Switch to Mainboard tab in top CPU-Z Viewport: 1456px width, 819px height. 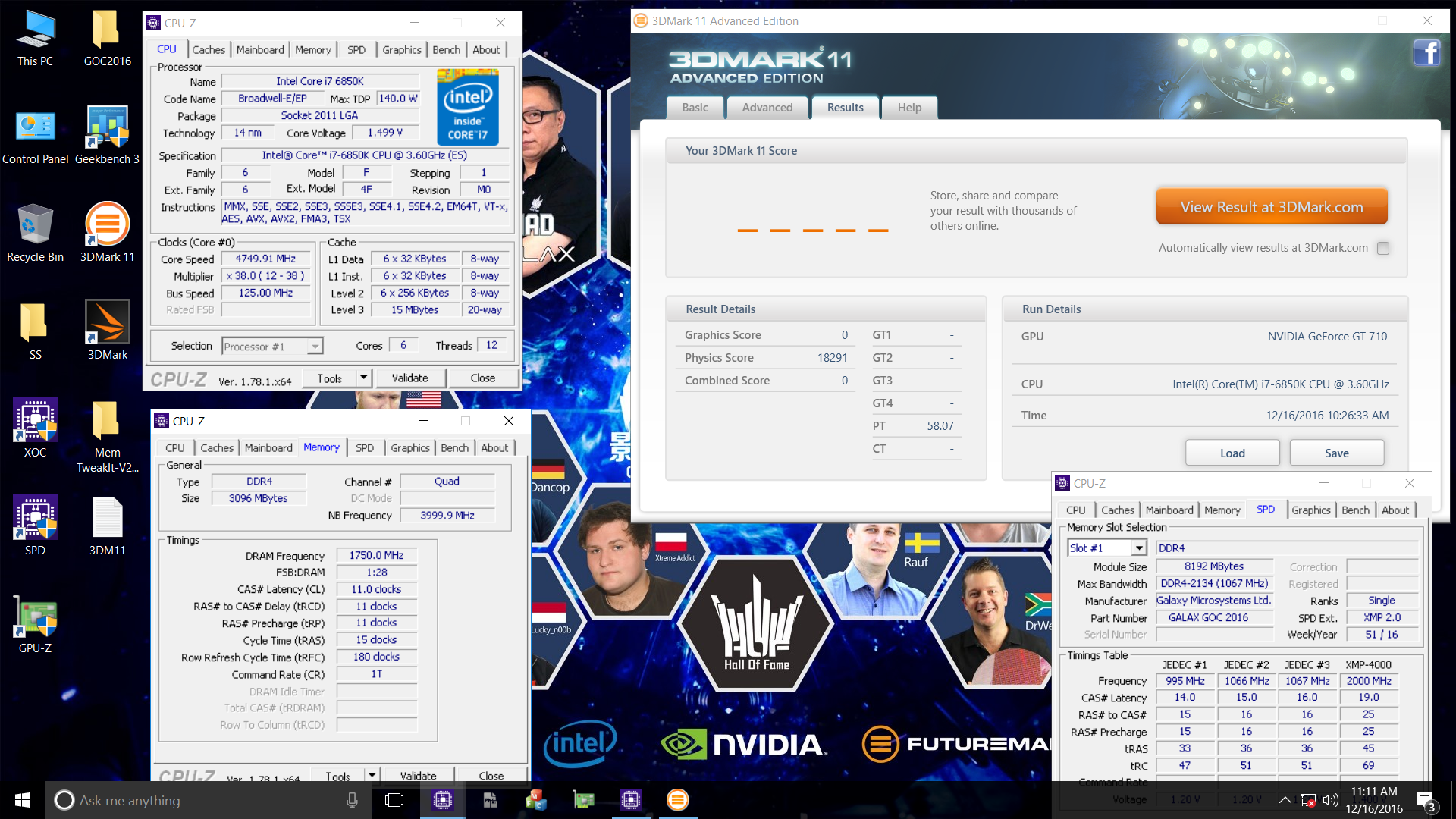pyautogui.click(x=260, y=49)
